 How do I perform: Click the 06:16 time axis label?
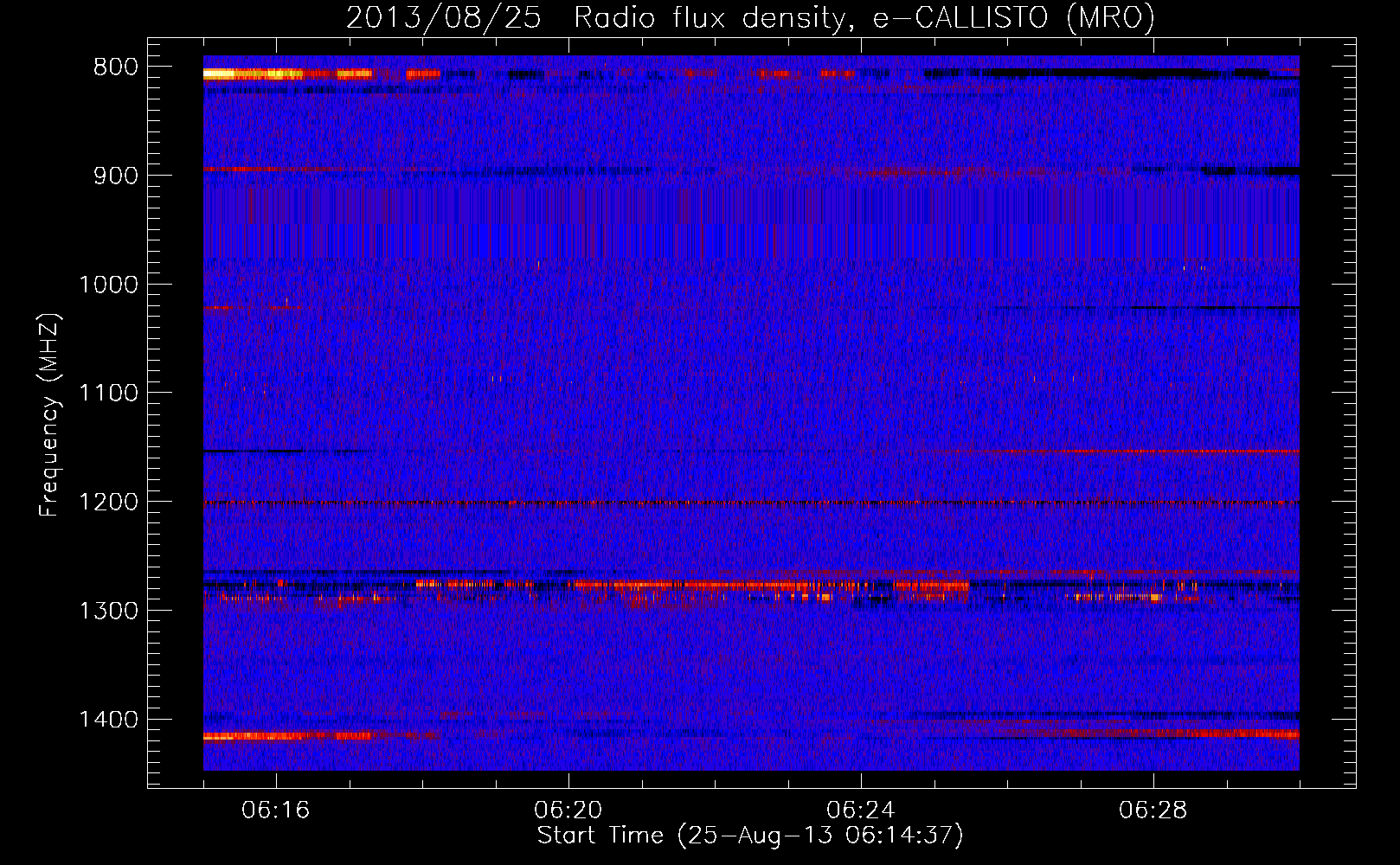point(276,811)
